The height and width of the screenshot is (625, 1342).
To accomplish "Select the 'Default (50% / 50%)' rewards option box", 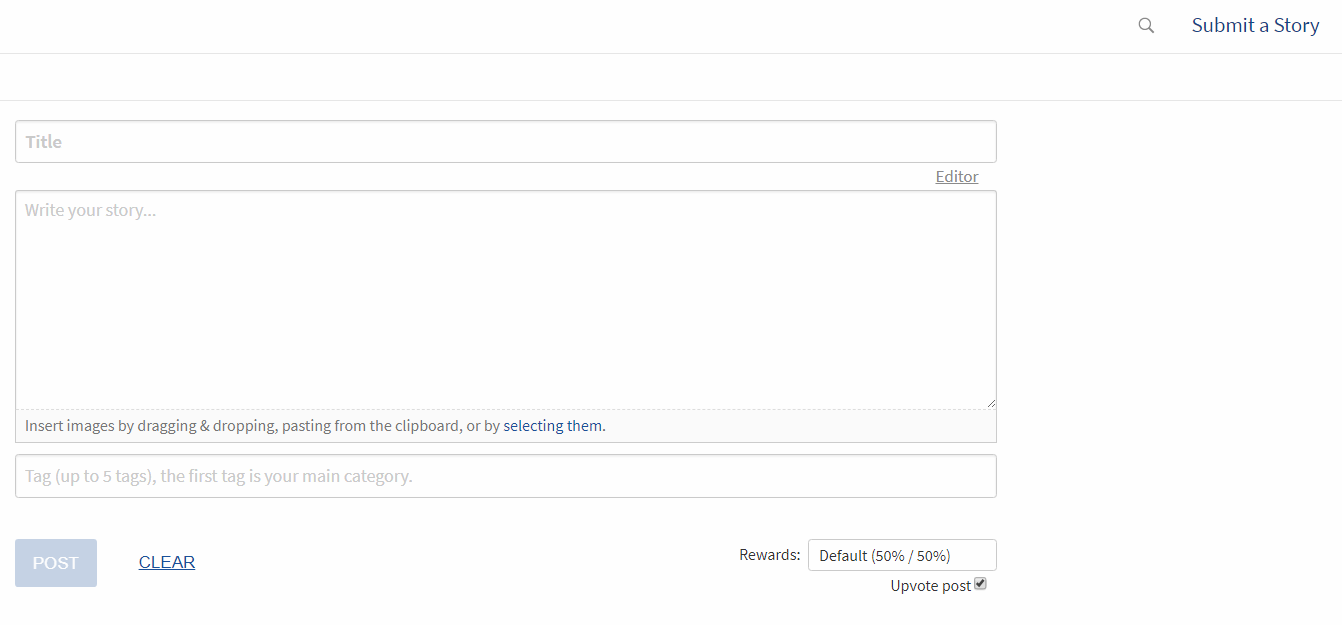I will click(x=884, y=555).
